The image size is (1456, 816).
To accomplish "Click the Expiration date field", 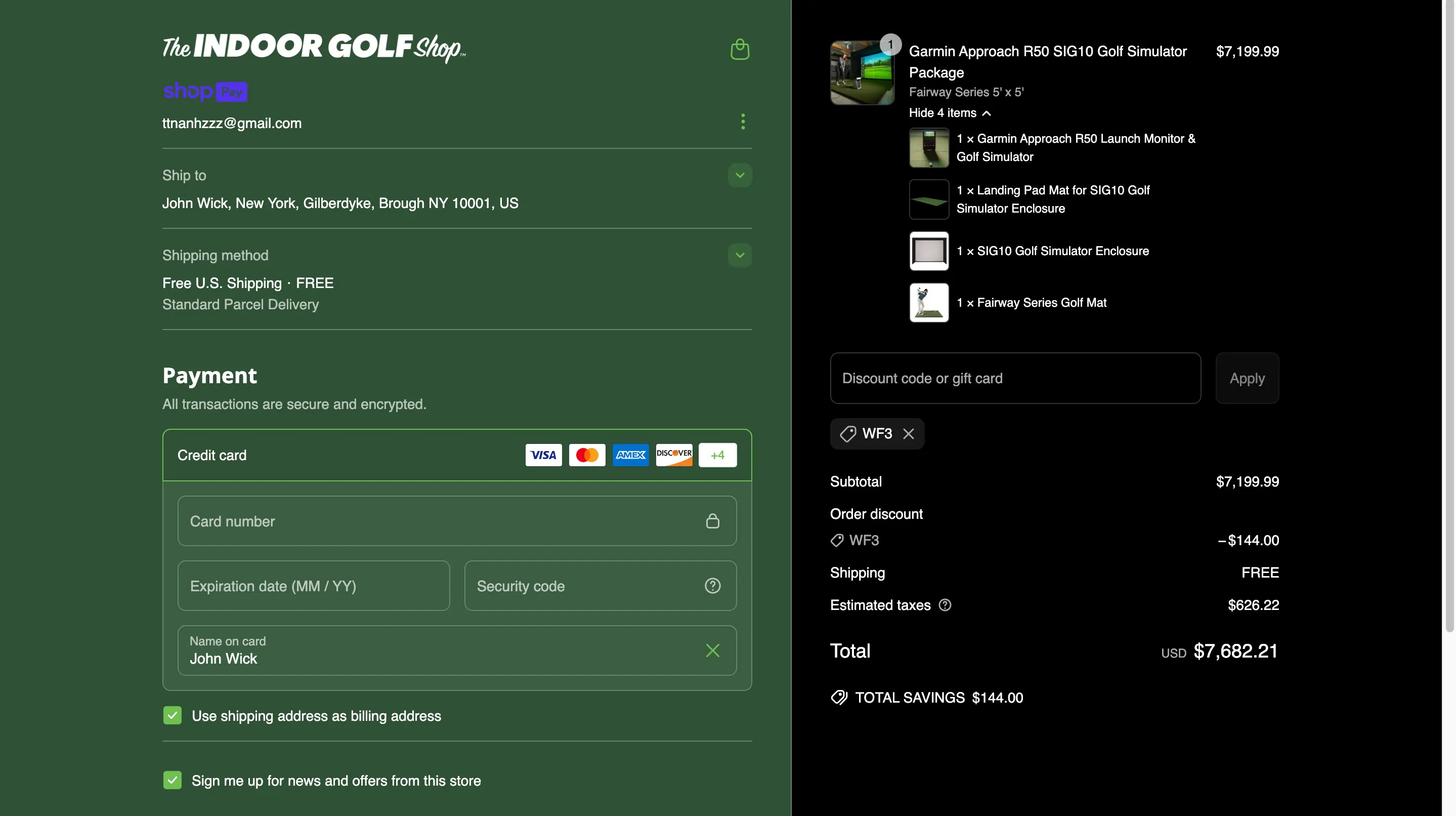I will point(314,586).
